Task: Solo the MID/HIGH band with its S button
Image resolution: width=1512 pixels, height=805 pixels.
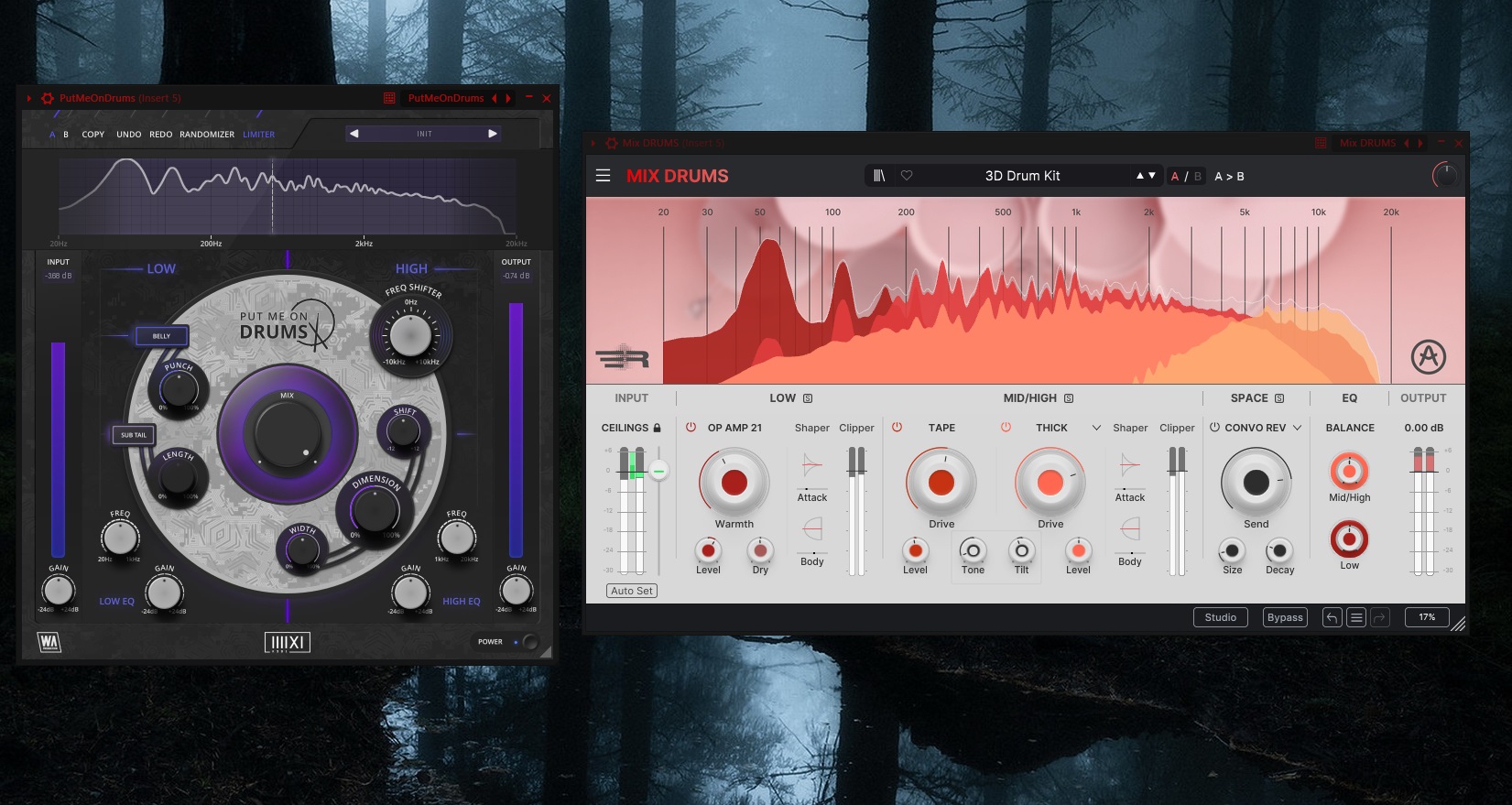Action: [1069, 398]
